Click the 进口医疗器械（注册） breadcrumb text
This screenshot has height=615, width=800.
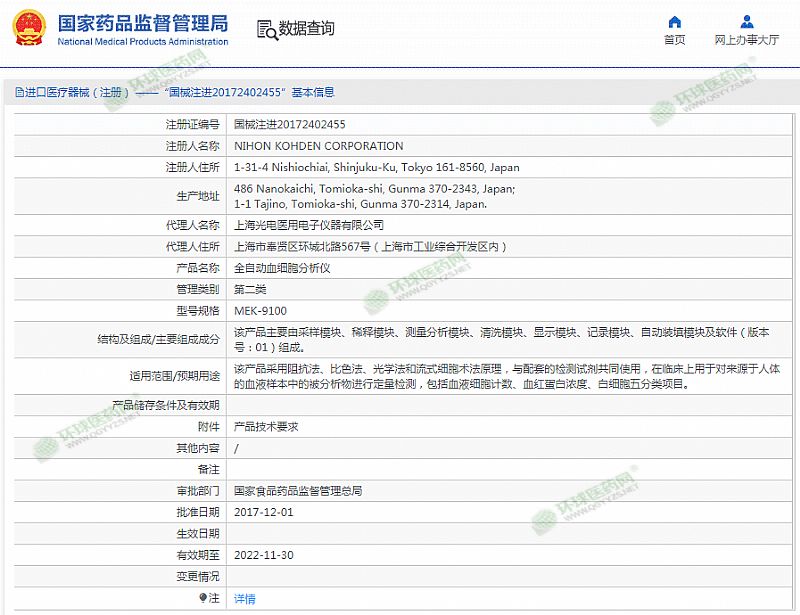tap(80, 92)
